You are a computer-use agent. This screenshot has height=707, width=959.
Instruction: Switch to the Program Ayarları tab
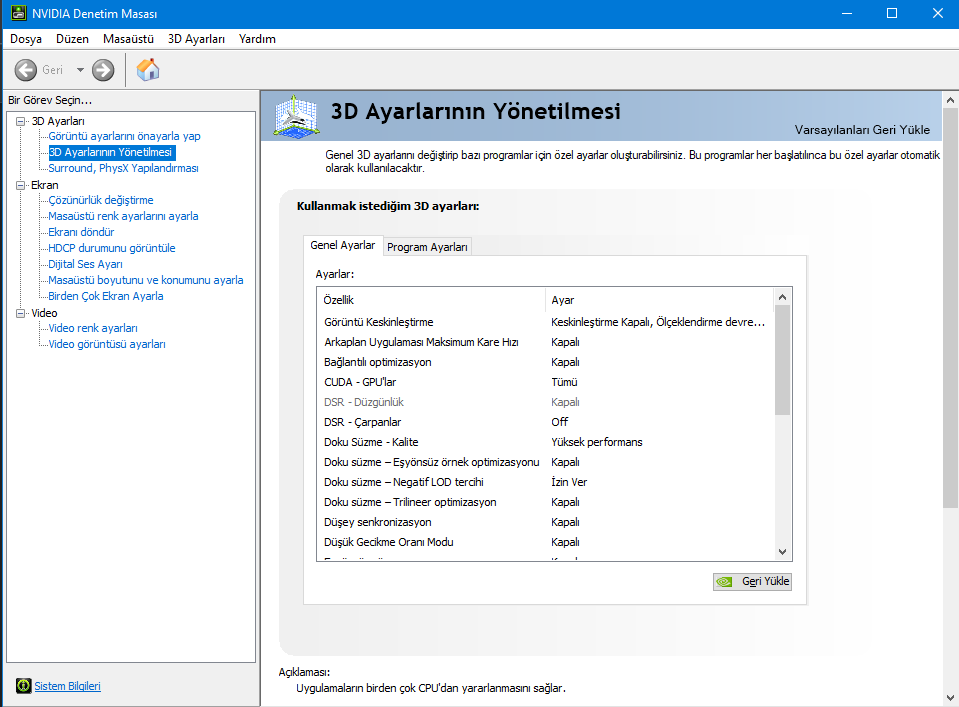427,247
